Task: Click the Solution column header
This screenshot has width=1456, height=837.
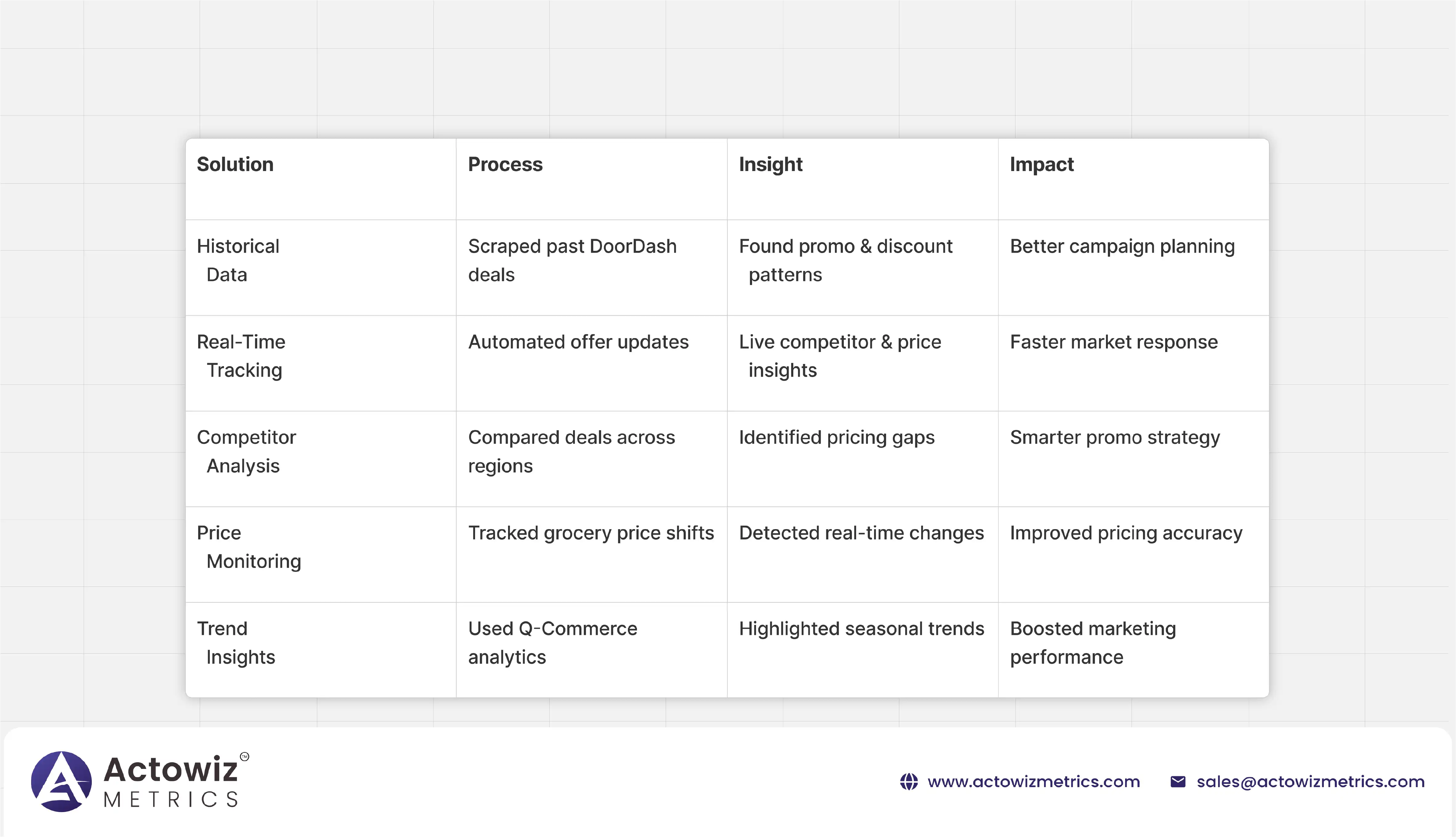Action: coord(235,165)
